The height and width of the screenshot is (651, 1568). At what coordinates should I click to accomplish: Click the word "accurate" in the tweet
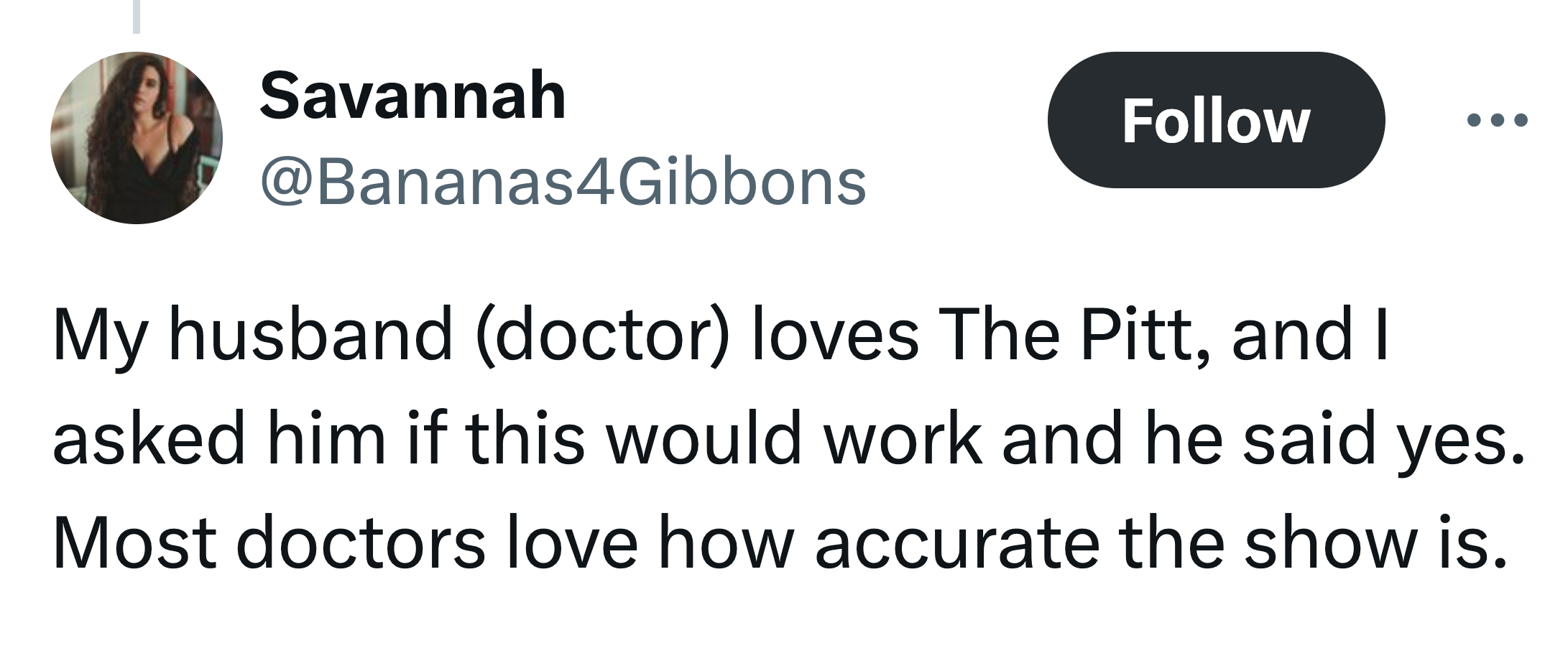(956, 542)
